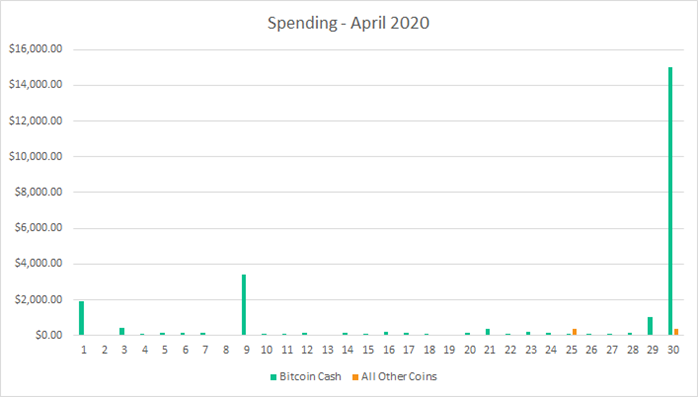The width and height of the screenshot is (698, 397).
Task: Select the green bar for day 21
Action: pyautogui.click(x=488, y=332)
